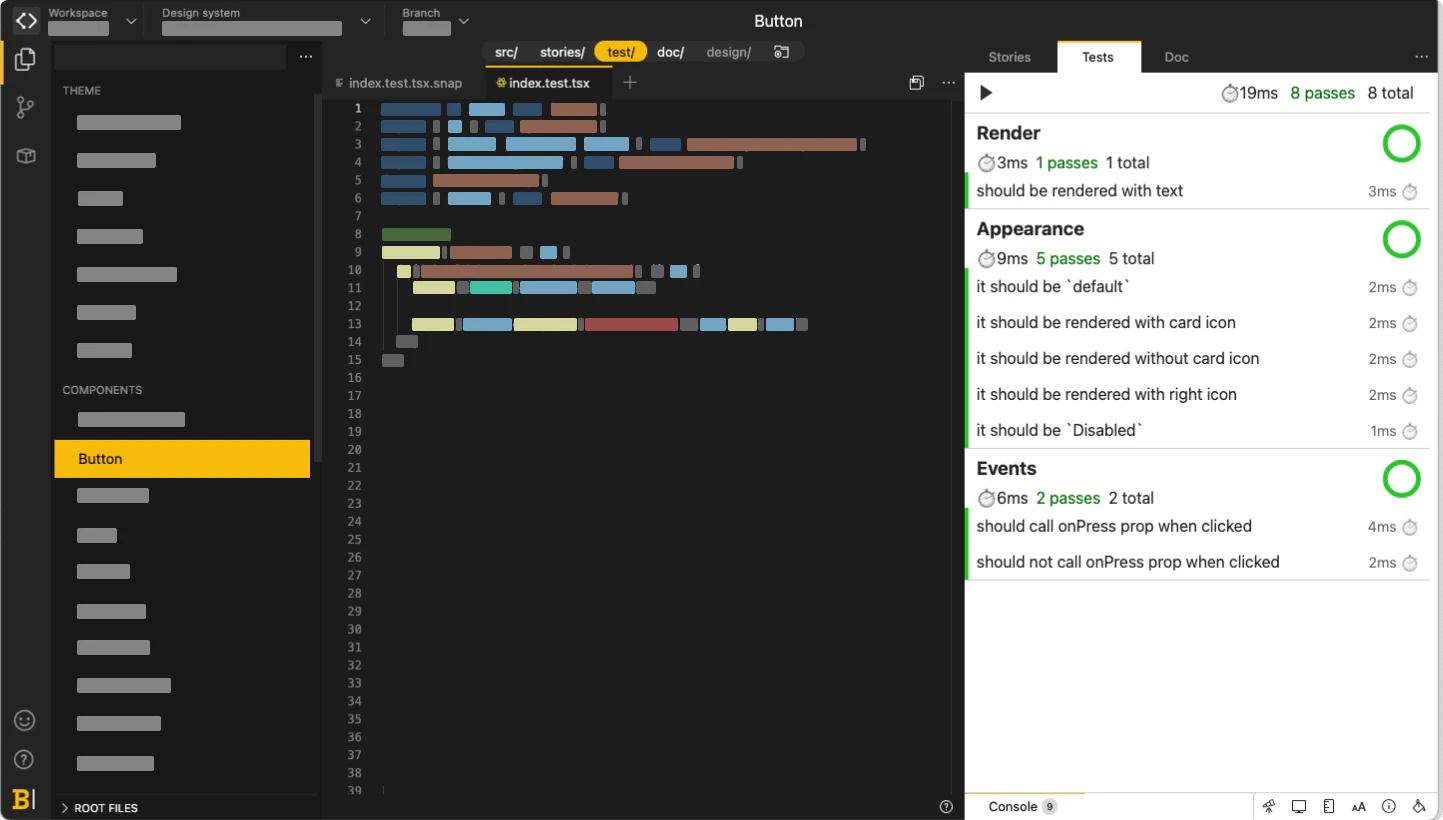Open the components package icon in the sidebar
Image resolution: width=1443 pixels, height=820 pixels.
[24, 154]
